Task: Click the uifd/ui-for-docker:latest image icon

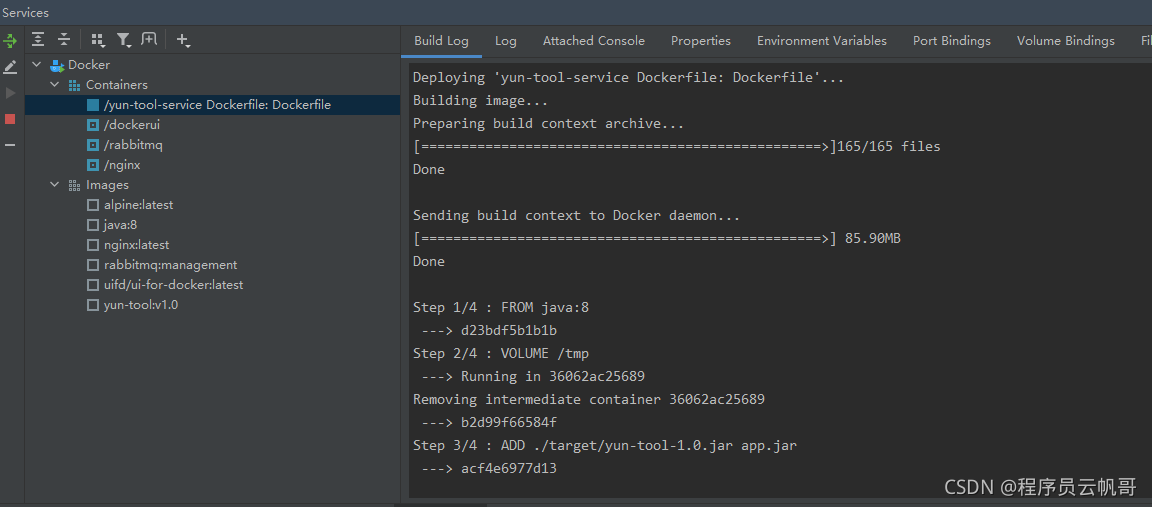Action: click(93, 284)
